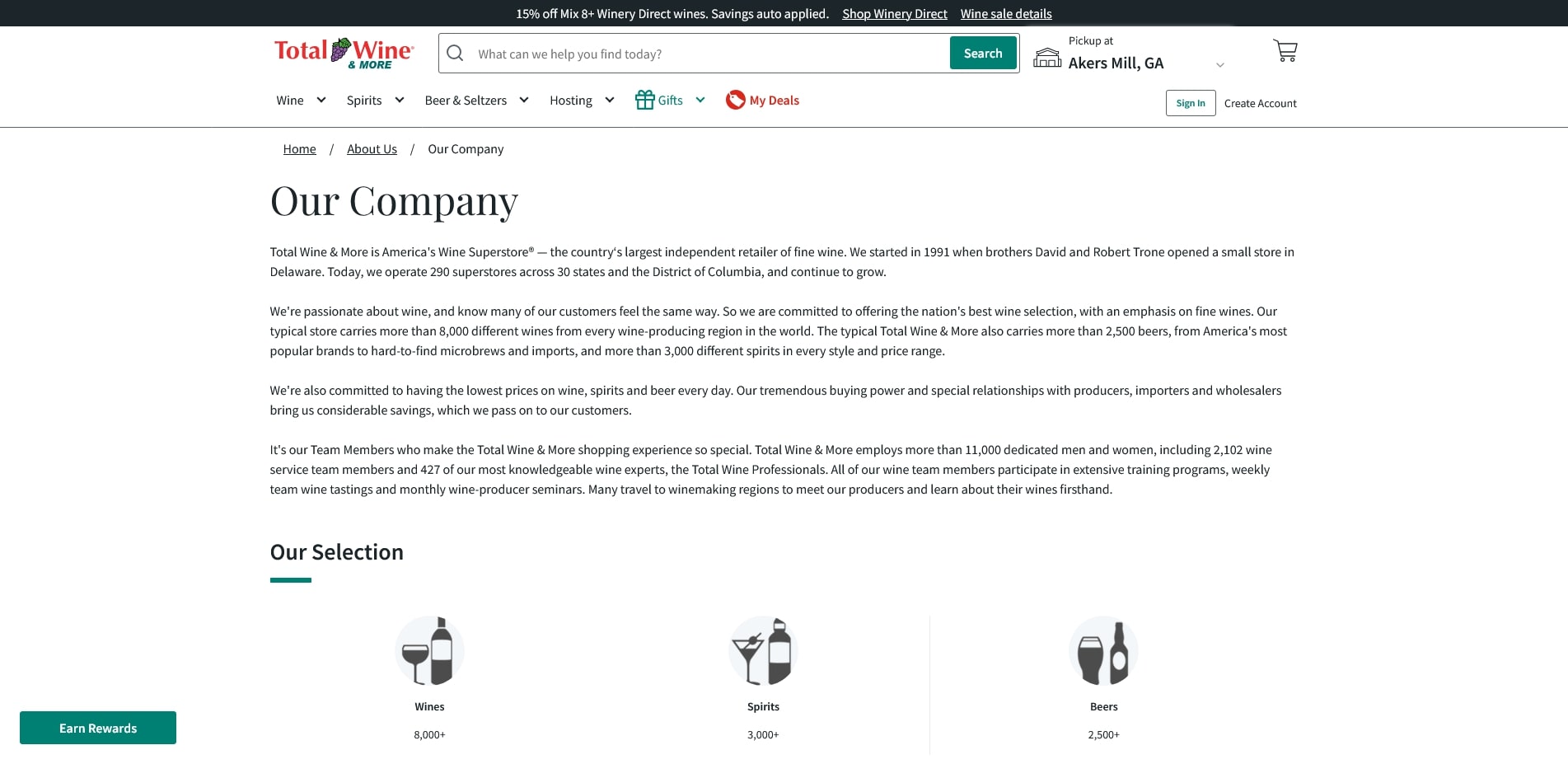1568x764 pixels.
Task: Click the store pickup building icon
Action: pyautogui.click(x=1047, y=57)
